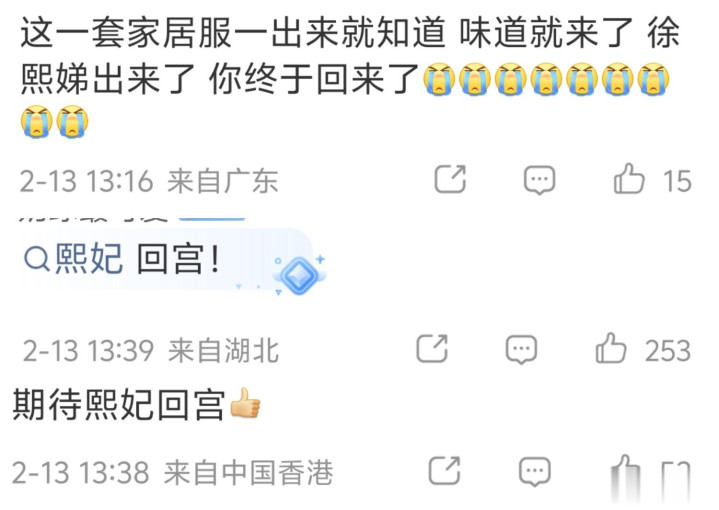Share the comment from 中国香港

(x=444, y=471)
